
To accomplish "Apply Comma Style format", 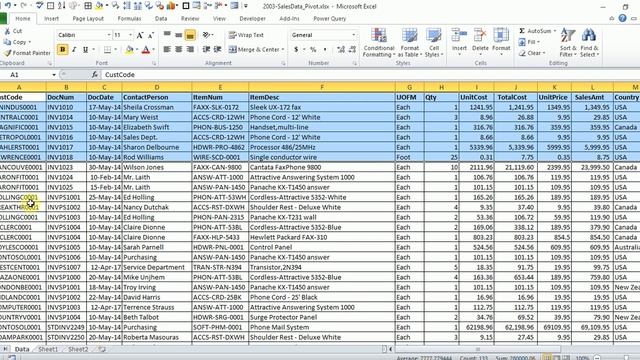I will point(325,50).
